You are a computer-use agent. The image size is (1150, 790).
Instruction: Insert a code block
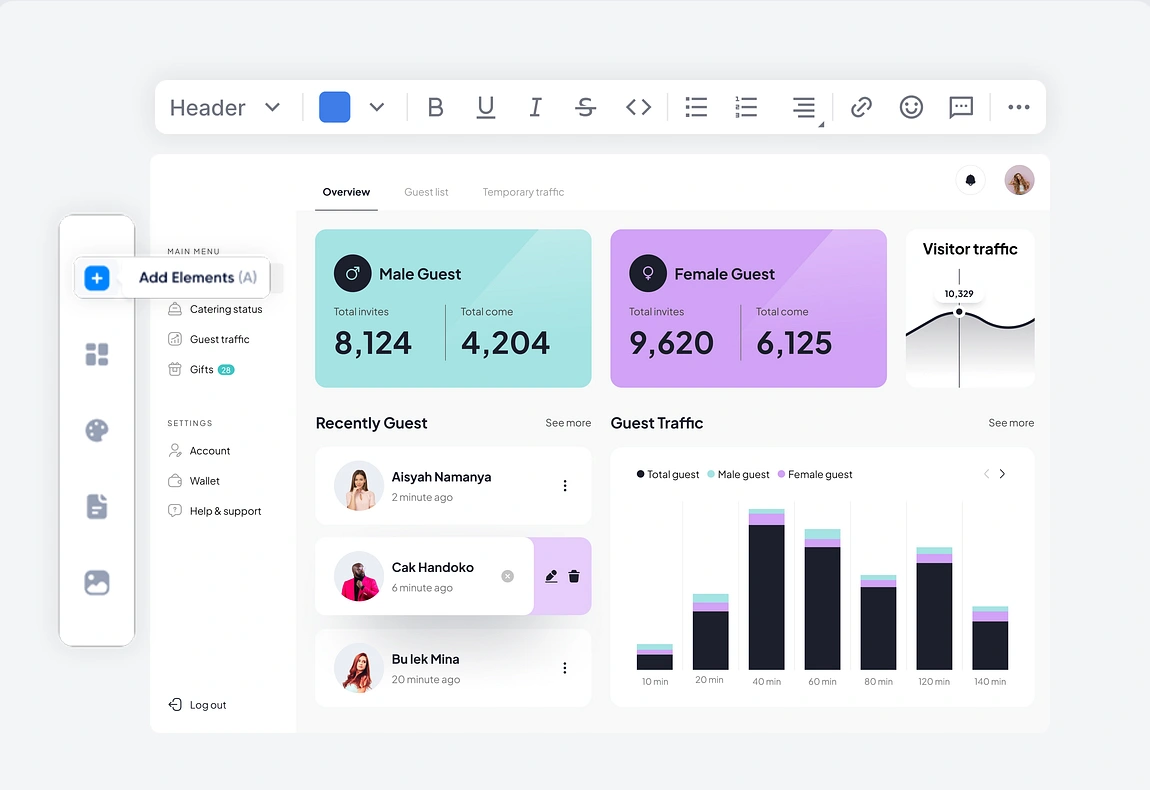pyautogui.click(x=638, y=108)
